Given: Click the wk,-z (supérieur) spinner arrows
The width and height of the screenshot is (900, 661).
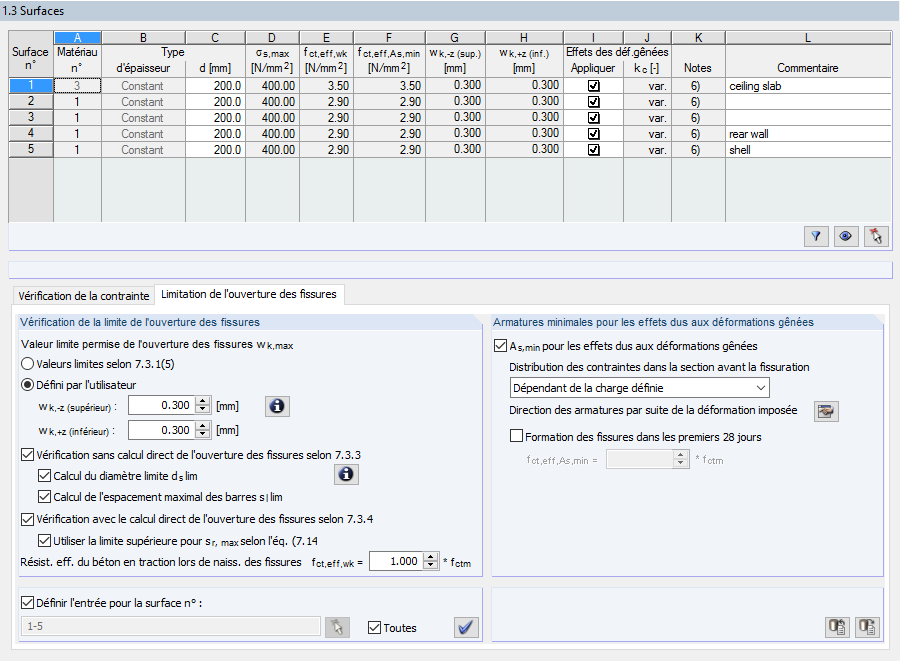Looking at the screenshot, I should point(203,406).
